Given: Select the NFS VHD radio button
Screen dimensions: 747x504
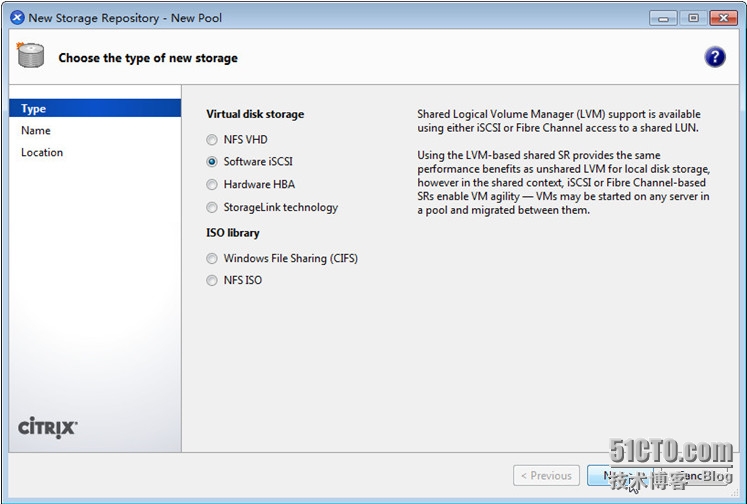Looking at the screenshot, I should click(212, 140).
